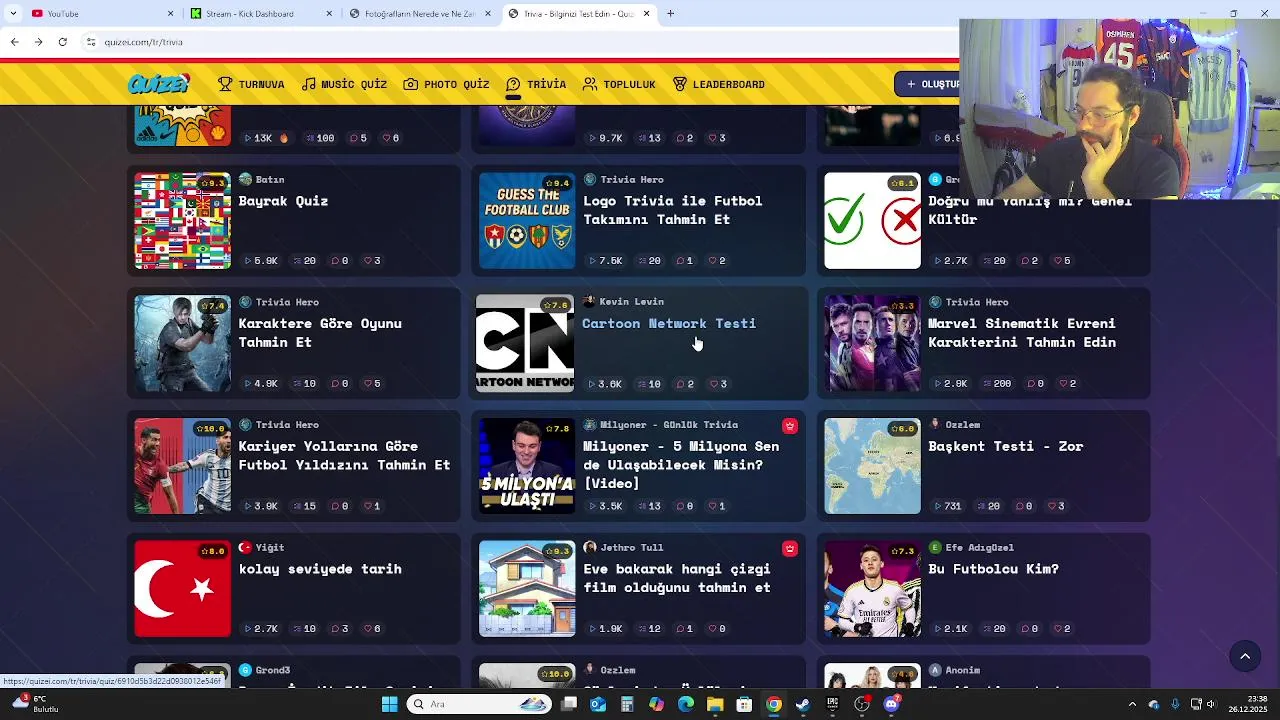Open Marvel Sinematik Evreni quiz title

pyautogui.click(x=1022, y=333)
